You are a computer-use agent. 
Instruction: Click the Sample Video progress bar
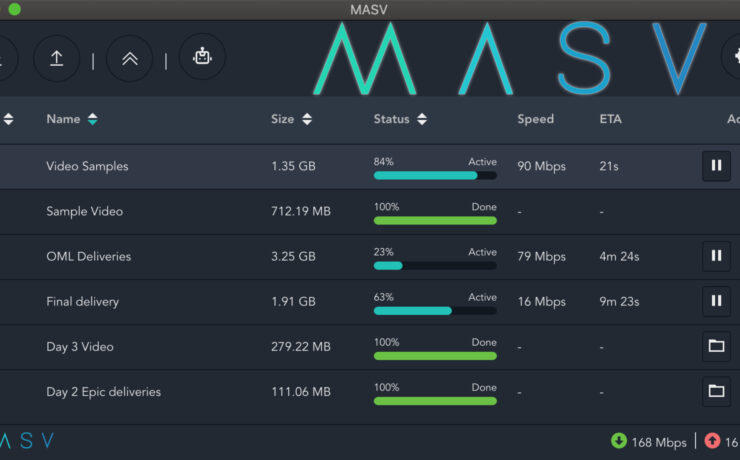tap(435, 220)
